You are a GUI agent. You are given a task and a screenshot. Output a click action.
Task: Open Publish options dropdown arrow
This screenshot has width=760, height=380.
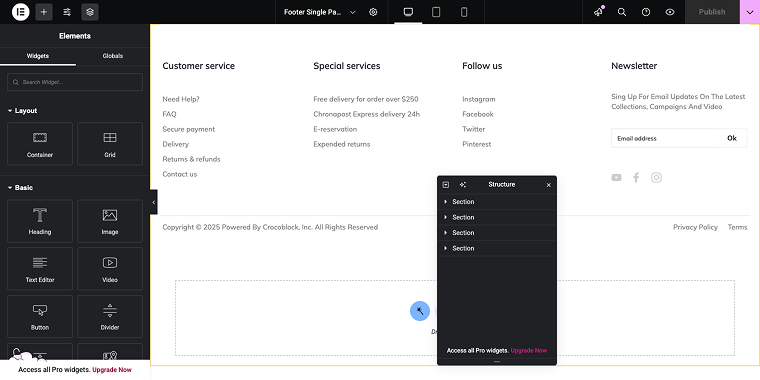[750, 12]
